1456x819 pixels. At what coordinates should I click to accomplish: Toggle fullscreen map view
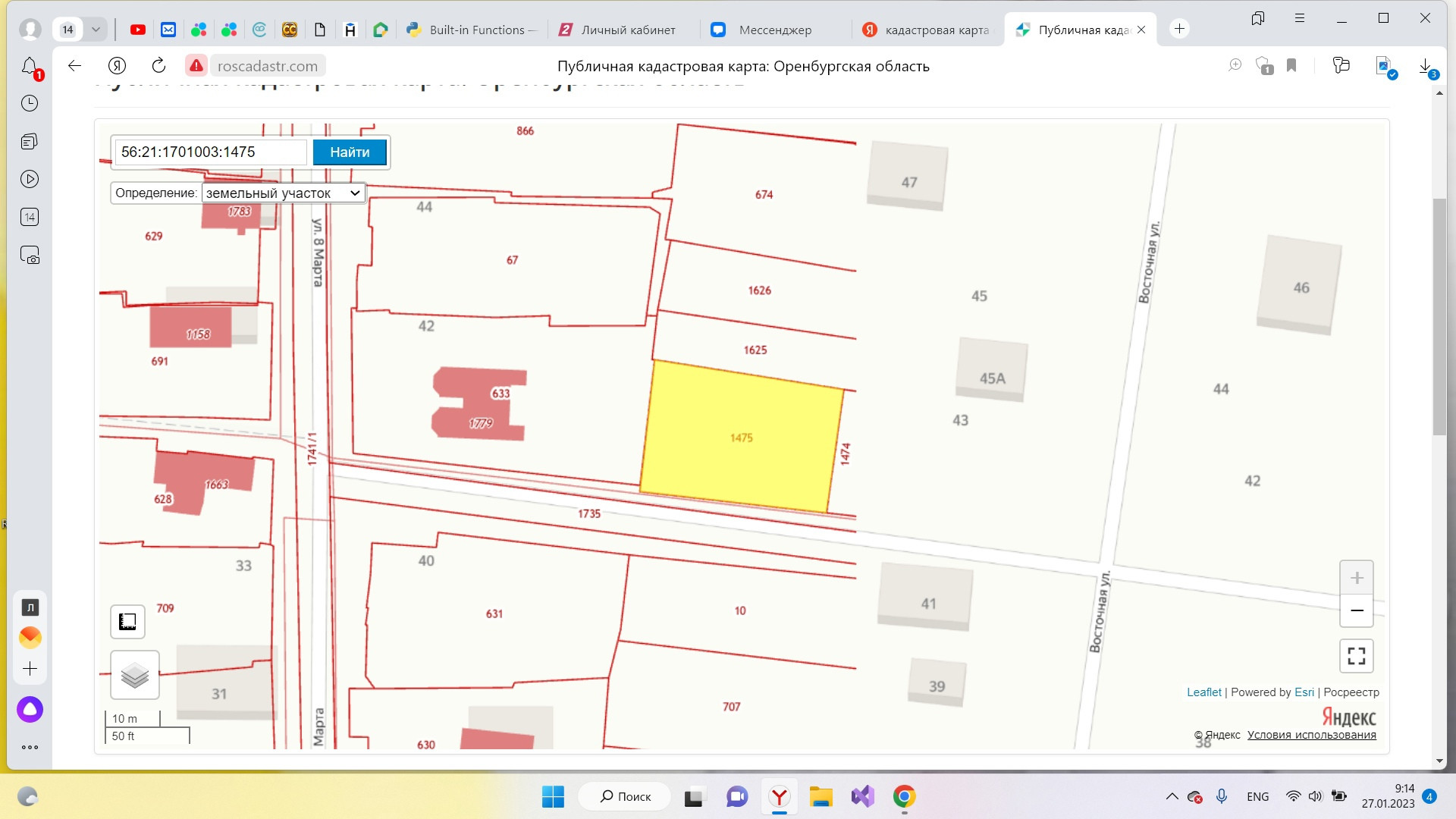click(1357, 656)
